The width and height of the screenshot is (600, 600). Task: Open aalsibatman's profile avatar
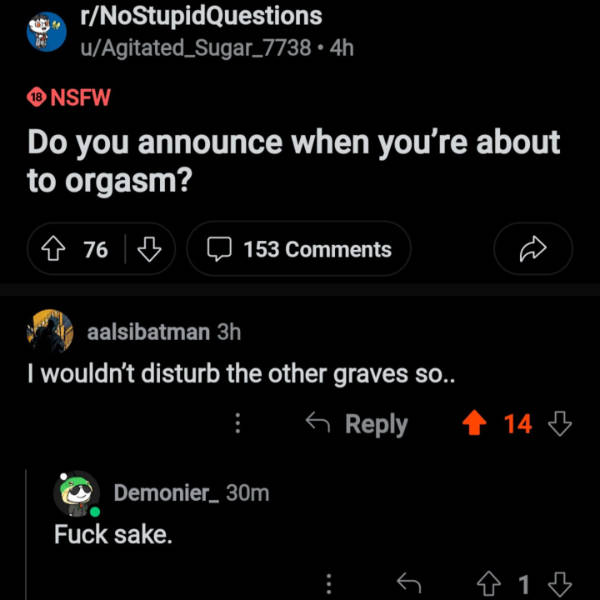[52, 331]
